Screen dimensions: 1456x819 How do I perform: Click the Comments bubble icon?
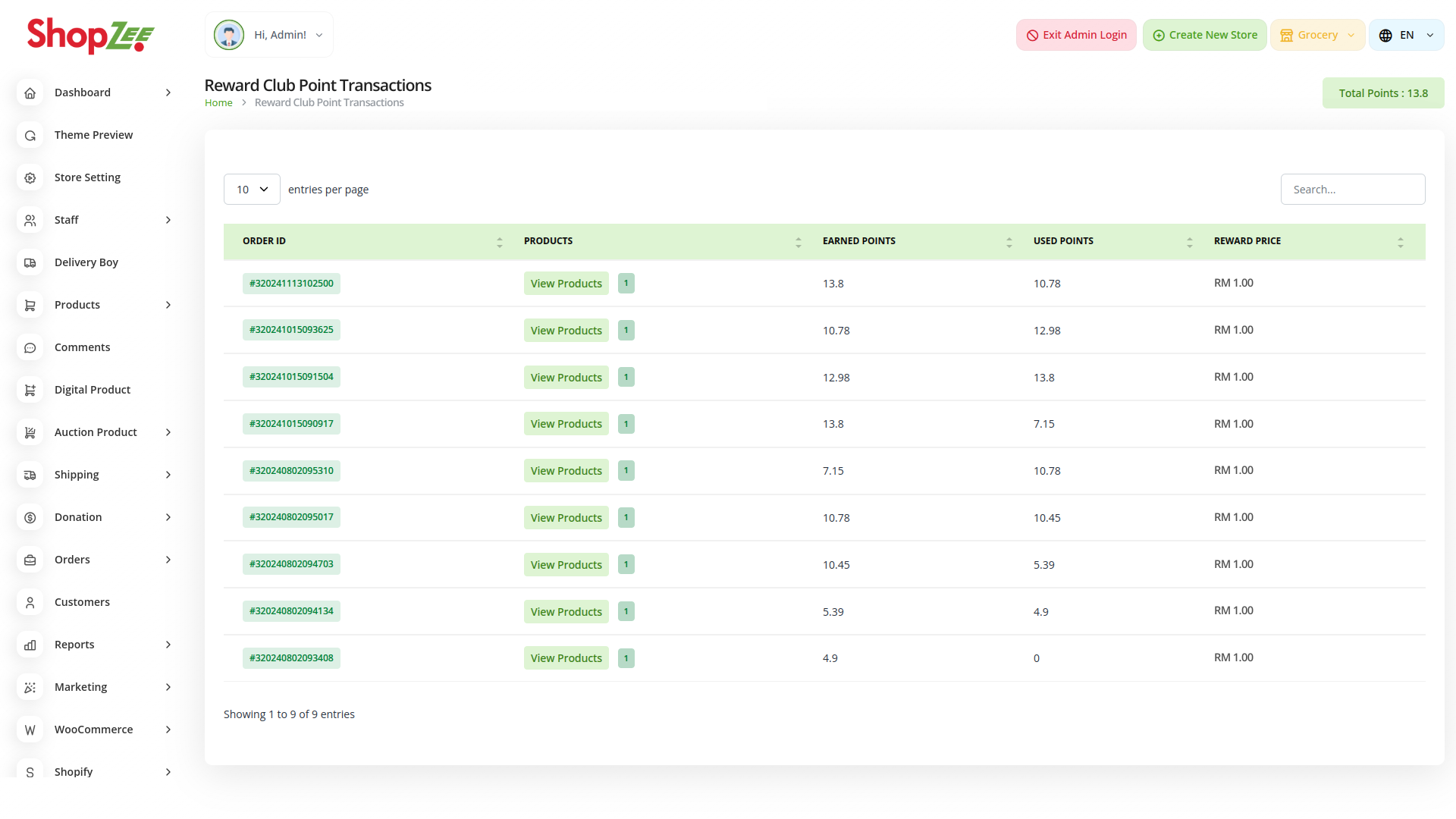[30, 347]
